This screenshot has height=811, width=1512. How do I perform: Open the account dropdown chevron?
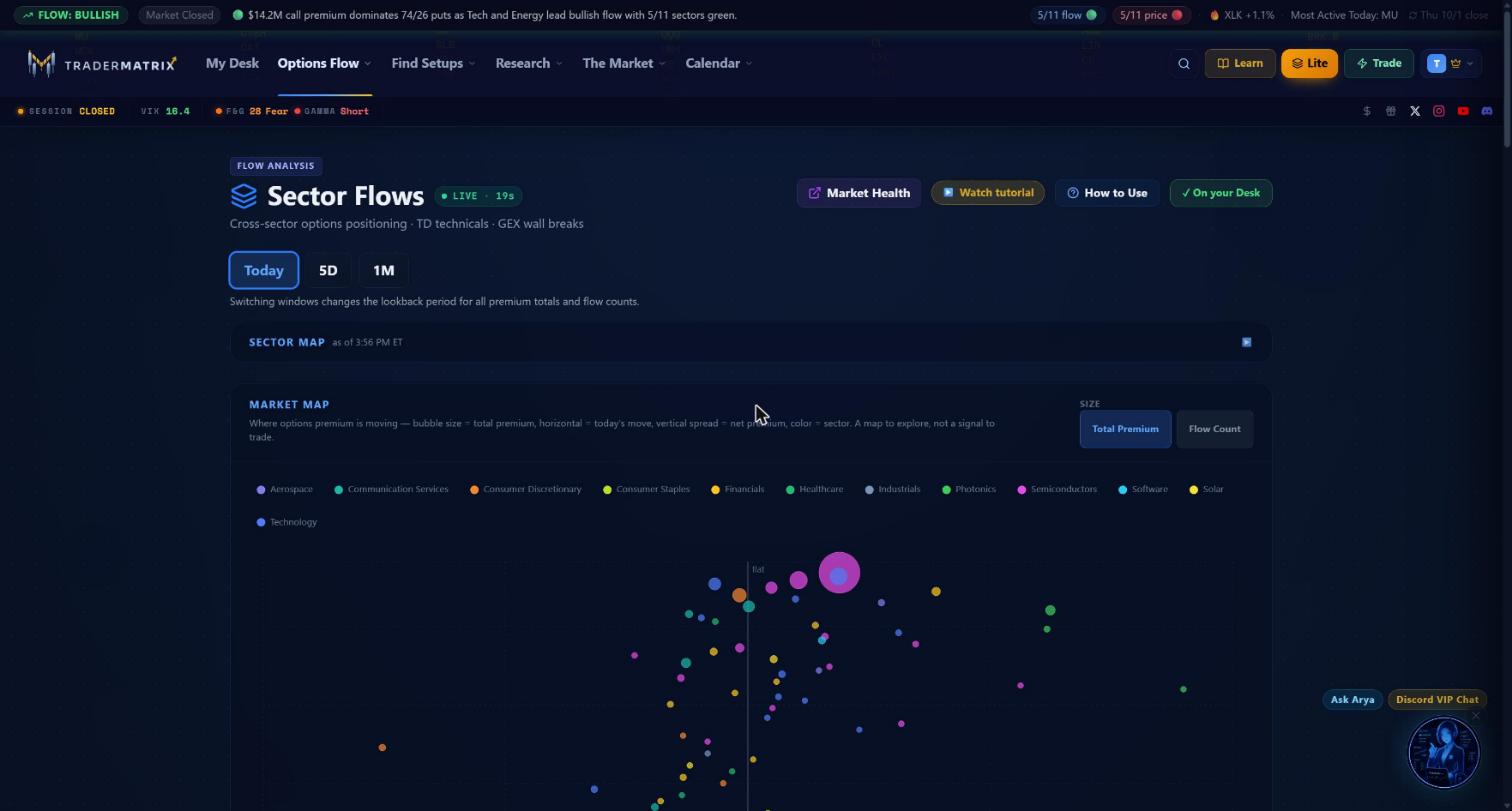pos(1469,64)
